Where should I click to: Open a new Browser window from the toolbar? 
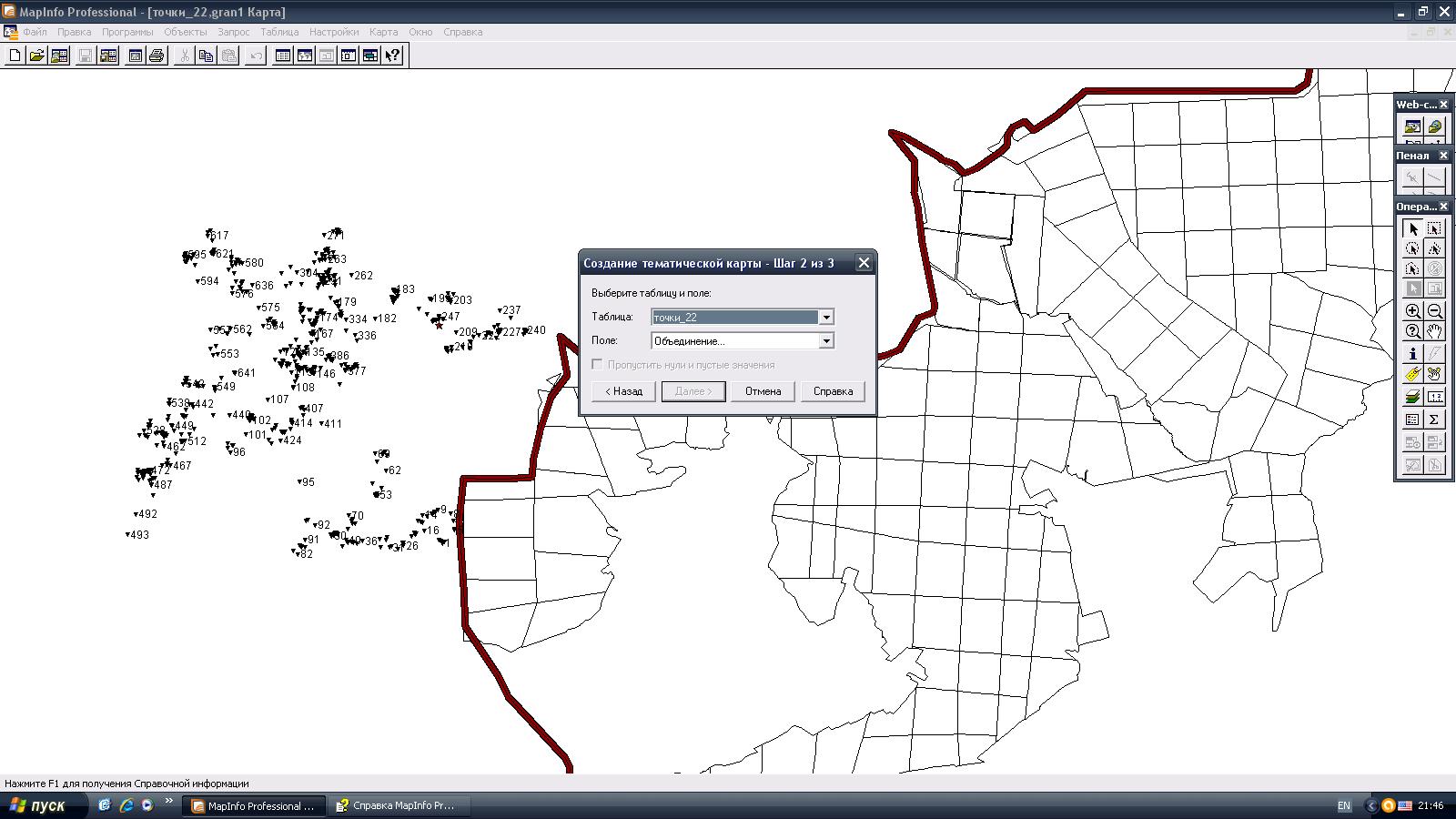283,56
